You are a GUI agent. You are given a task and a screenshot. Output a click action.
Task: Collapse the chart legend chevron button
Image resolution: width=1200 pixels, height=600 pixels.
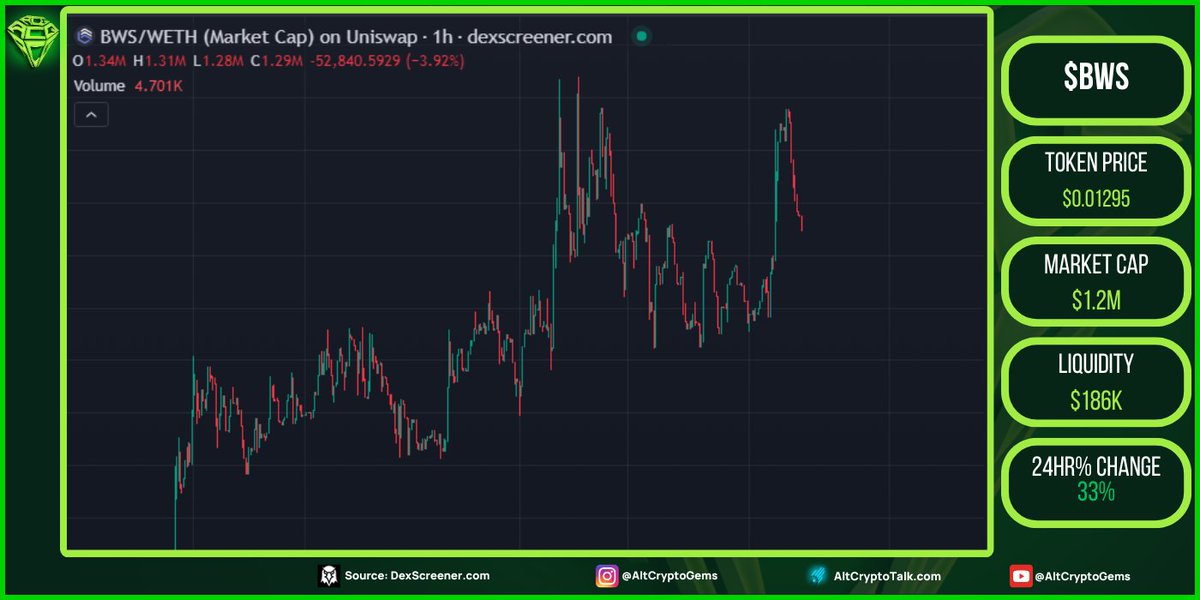pos(91,115)
